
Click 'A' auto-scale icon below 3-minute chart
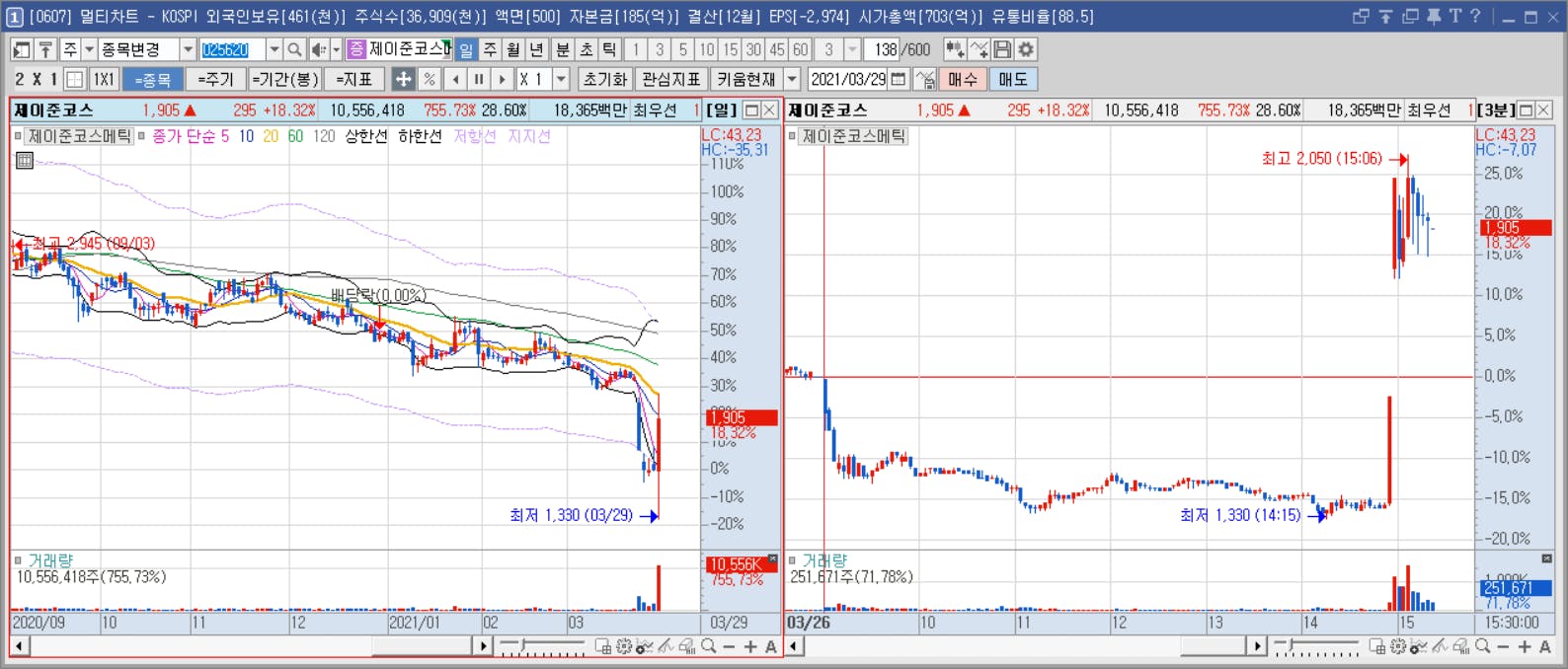(x=1544, y=646)
